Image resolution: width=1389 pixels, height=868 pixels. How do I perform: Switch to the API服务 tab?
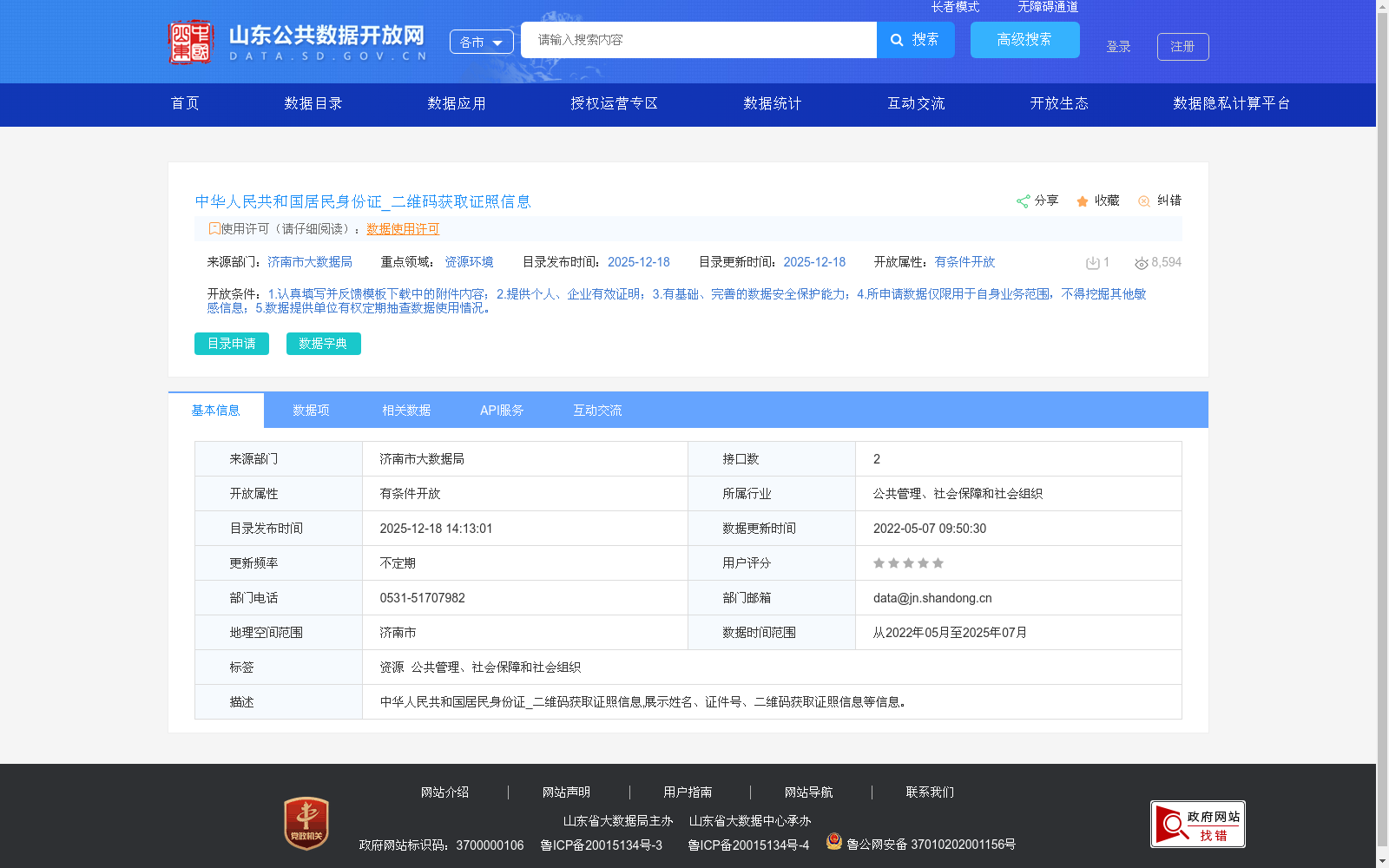click(503, 411)
